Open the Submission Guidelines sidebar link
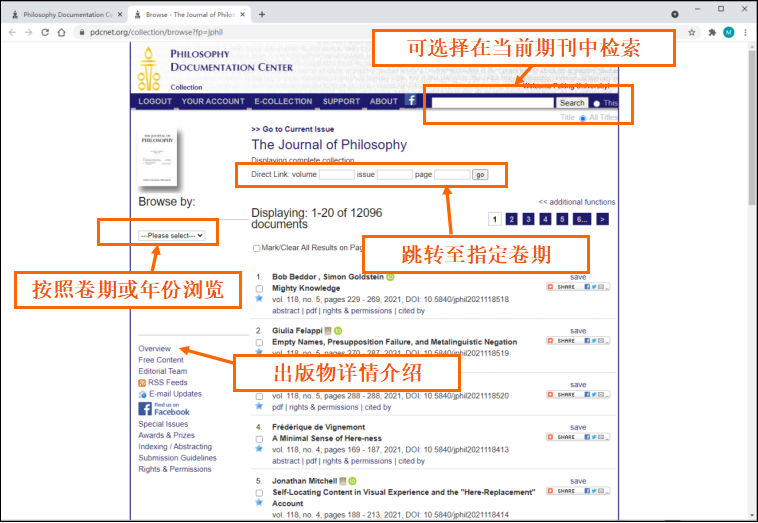 177,458
